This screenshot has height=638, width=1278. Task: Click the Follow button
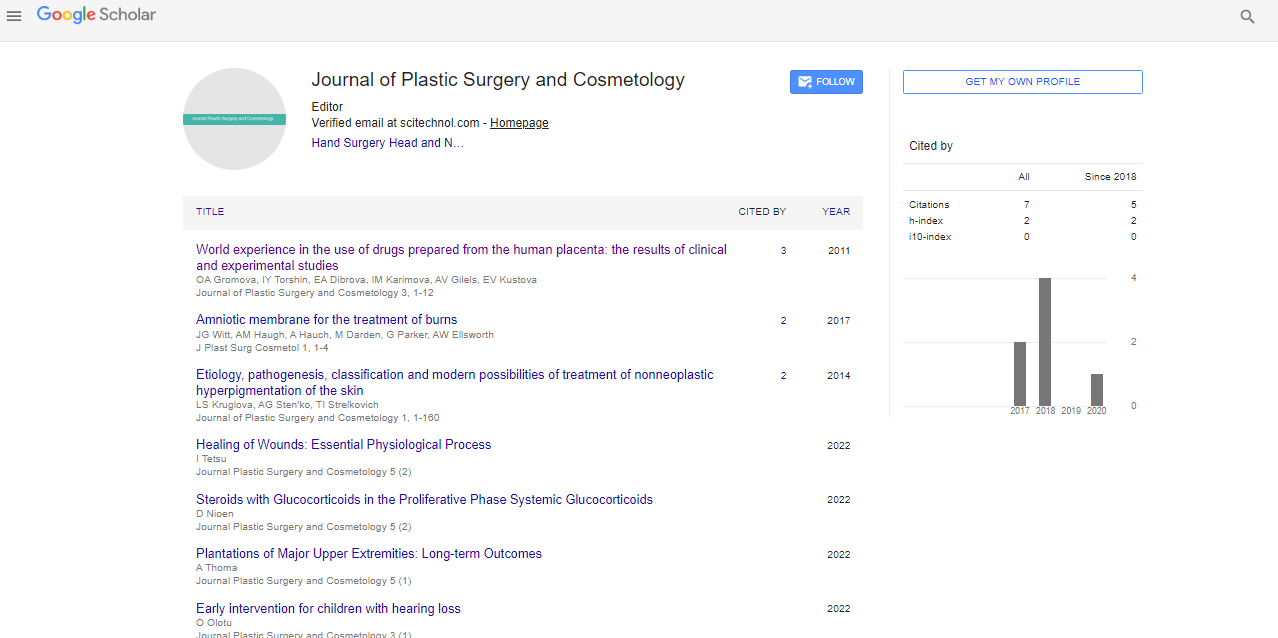click(826, 82)
